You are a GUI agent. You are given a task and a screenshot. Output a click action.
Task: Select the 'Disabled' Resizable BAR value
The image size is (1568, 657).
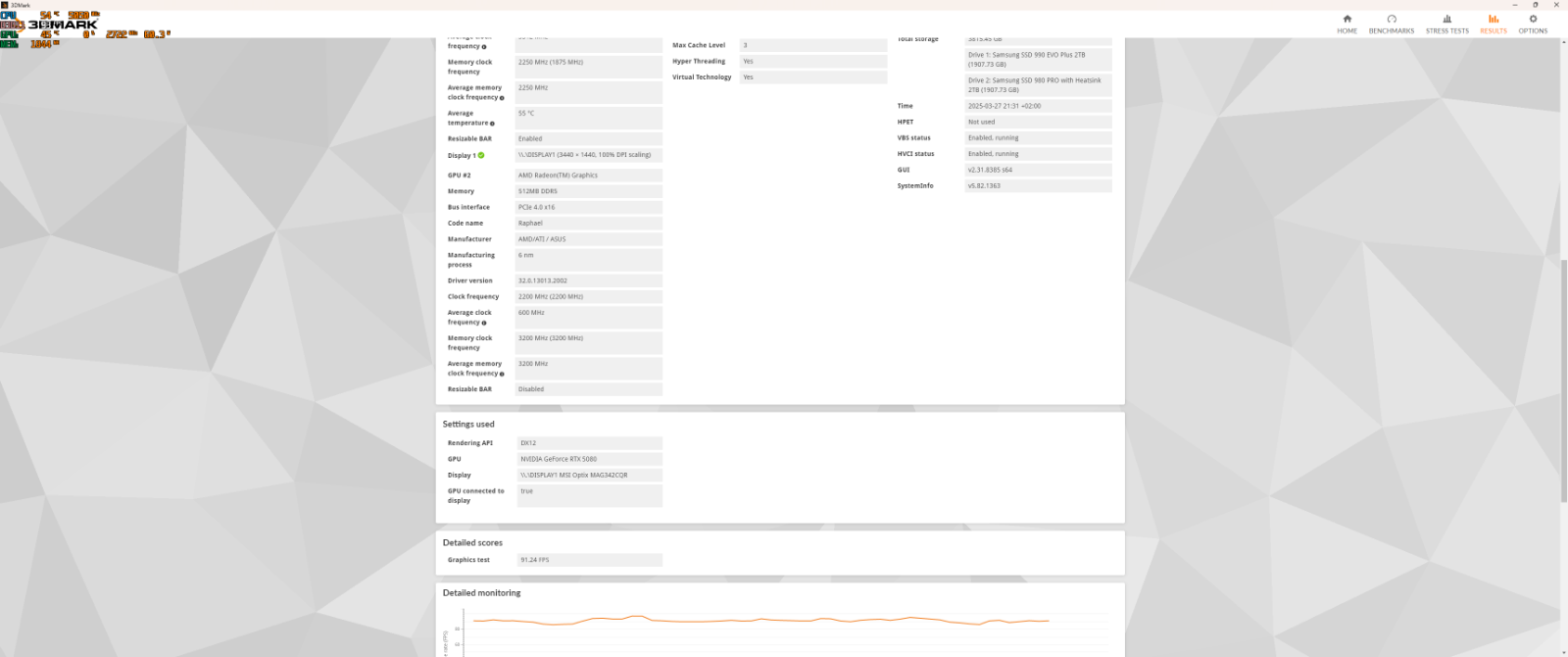tap(588, 389)
